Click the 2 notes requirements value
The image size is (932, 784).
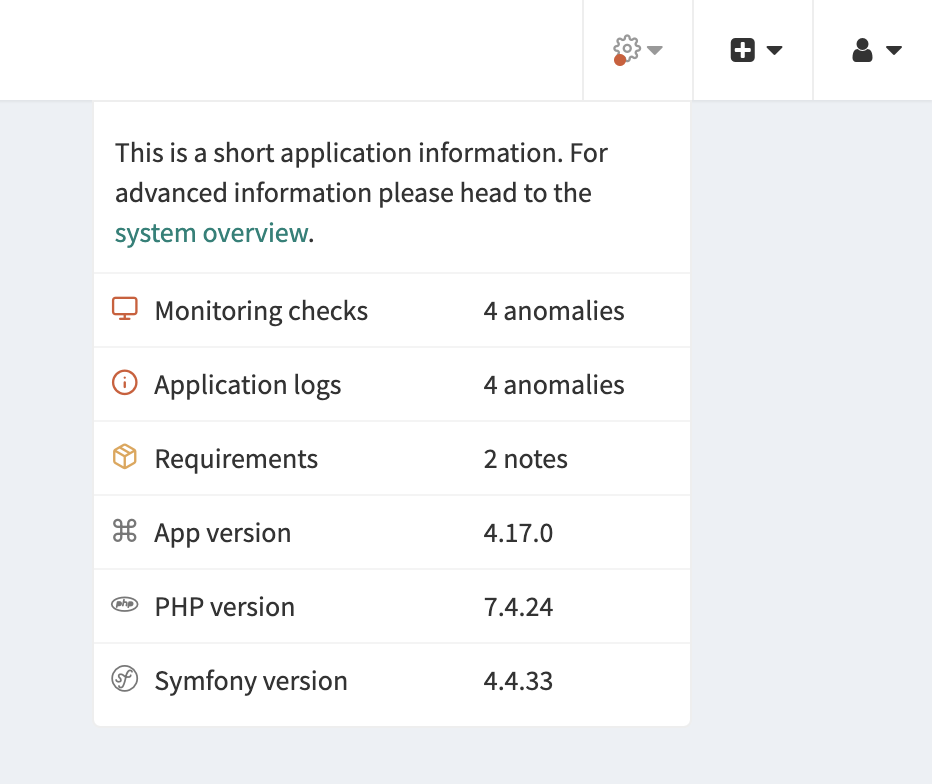click(x=525, y=459)
